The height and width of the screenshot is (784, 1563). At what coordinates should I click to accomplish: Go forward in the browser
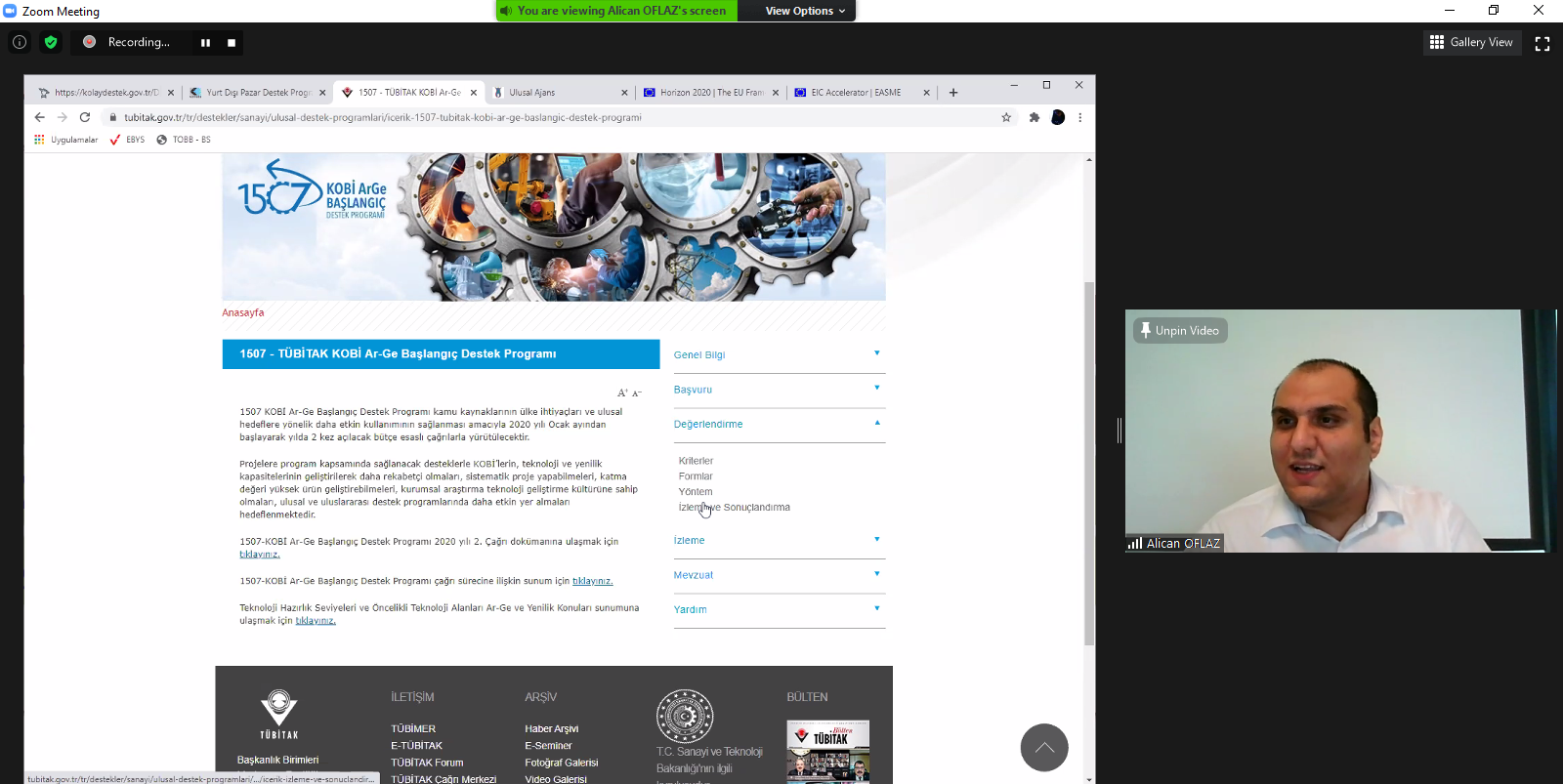click(x=63, y=117)
